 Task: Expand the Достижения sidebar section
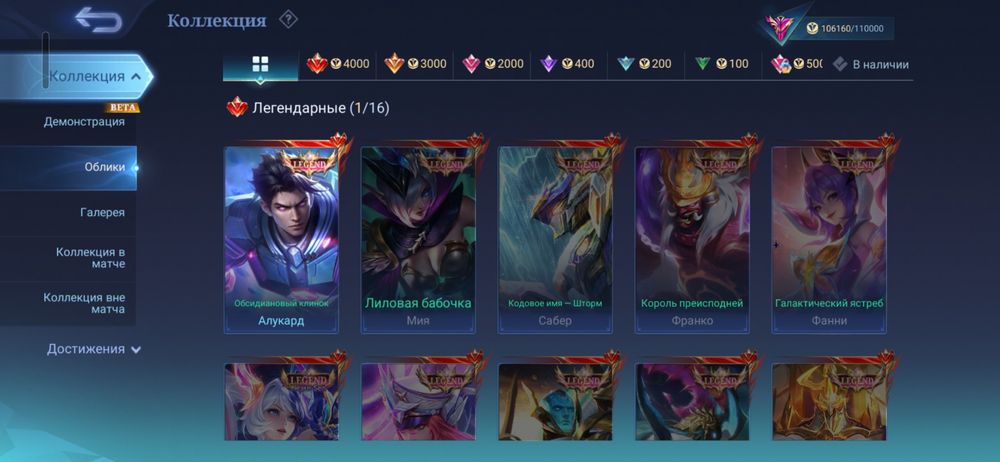[x=94, y=349]
